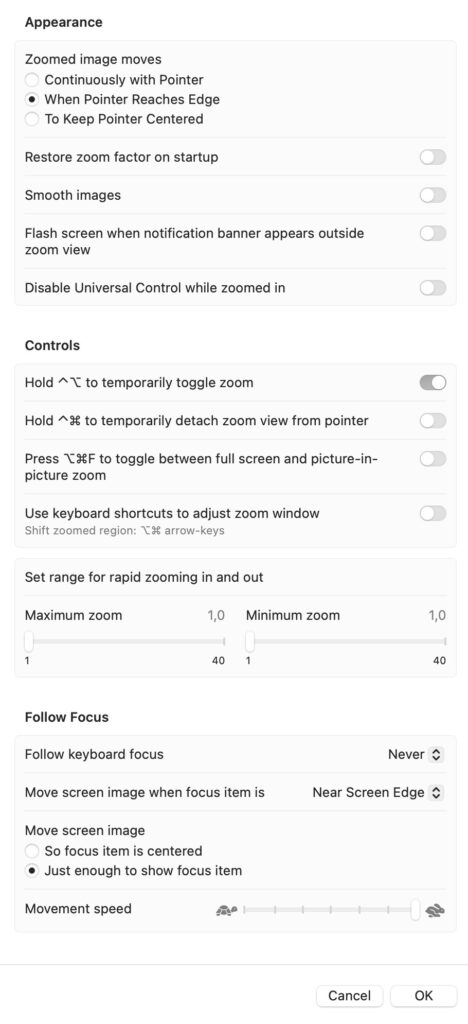Click the Movement speed slider knob
This screenshot has height=1024, width=468.
tap(415, 909)
